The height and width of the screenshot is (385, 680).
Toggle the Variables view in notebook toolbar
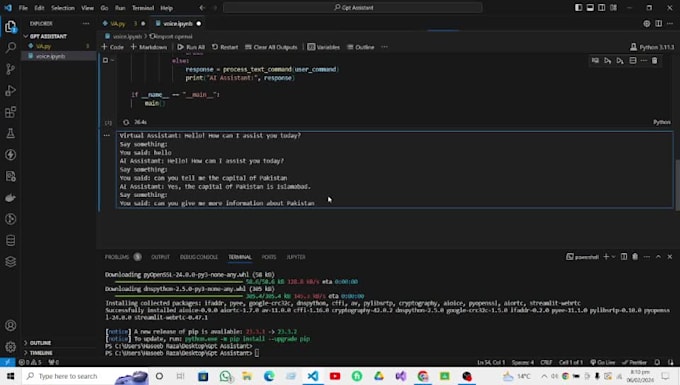pos(324,47)
